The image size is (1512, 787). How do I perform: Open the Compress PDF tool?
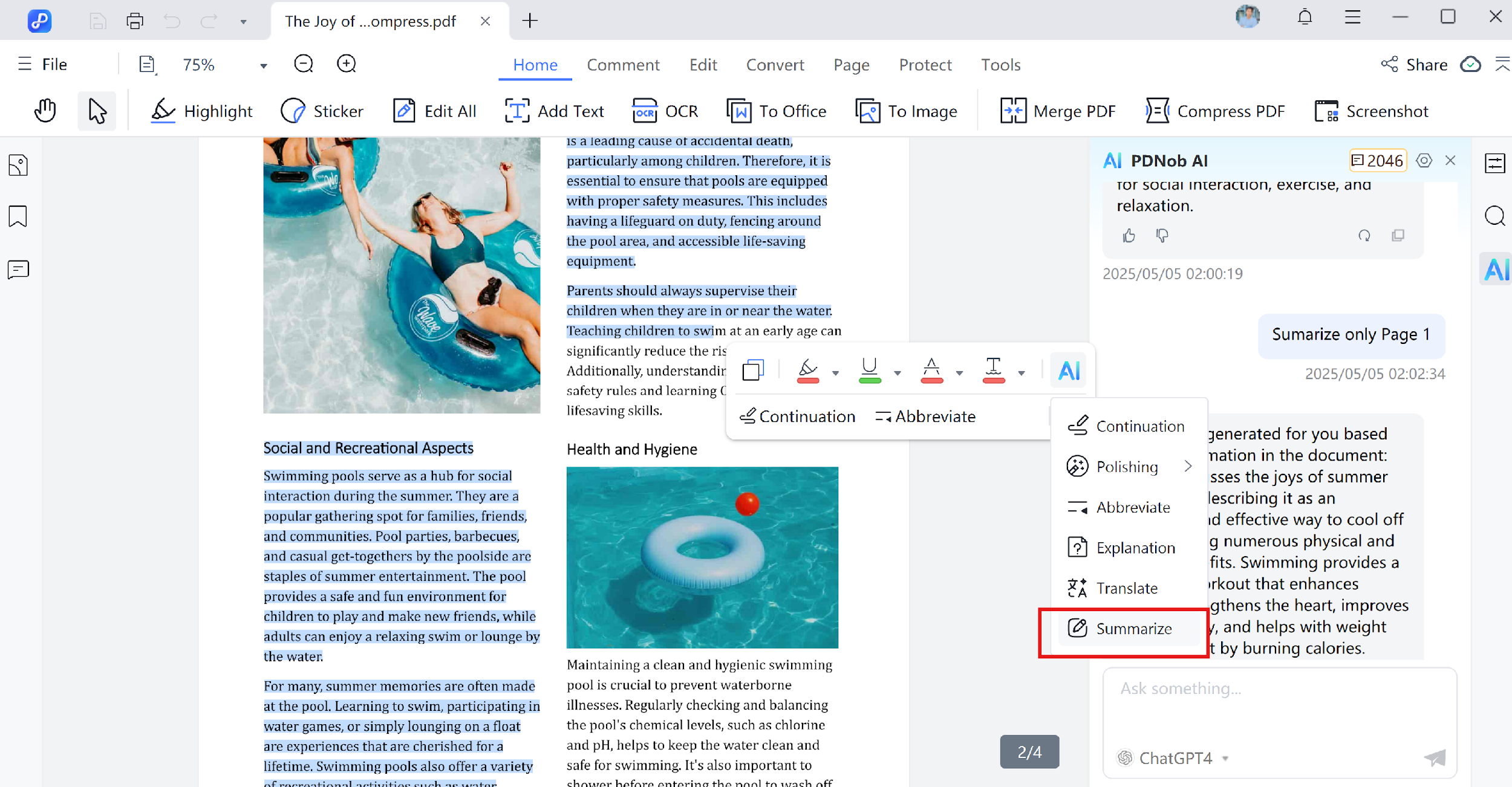(1214, 111)
